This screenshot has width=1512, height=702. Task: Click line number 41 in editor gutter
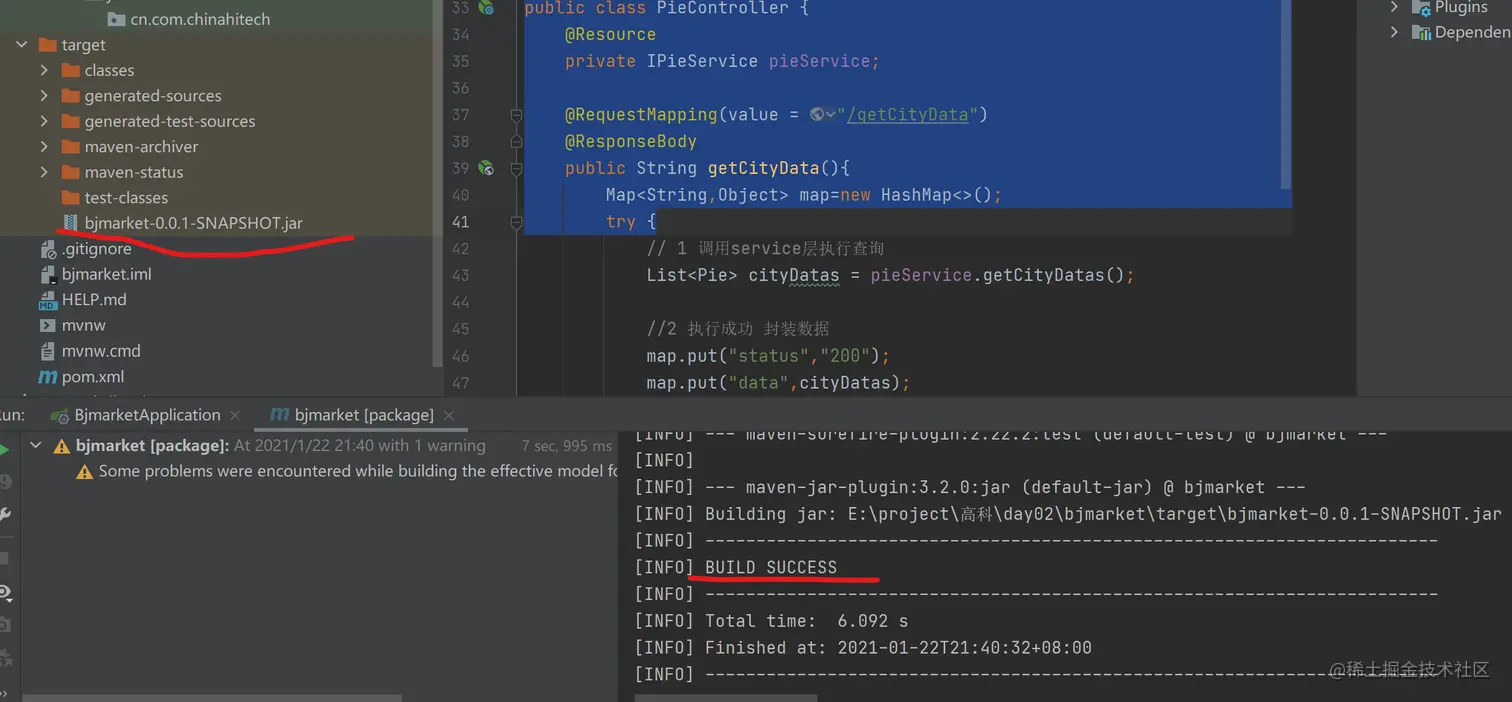coord(460,222)
